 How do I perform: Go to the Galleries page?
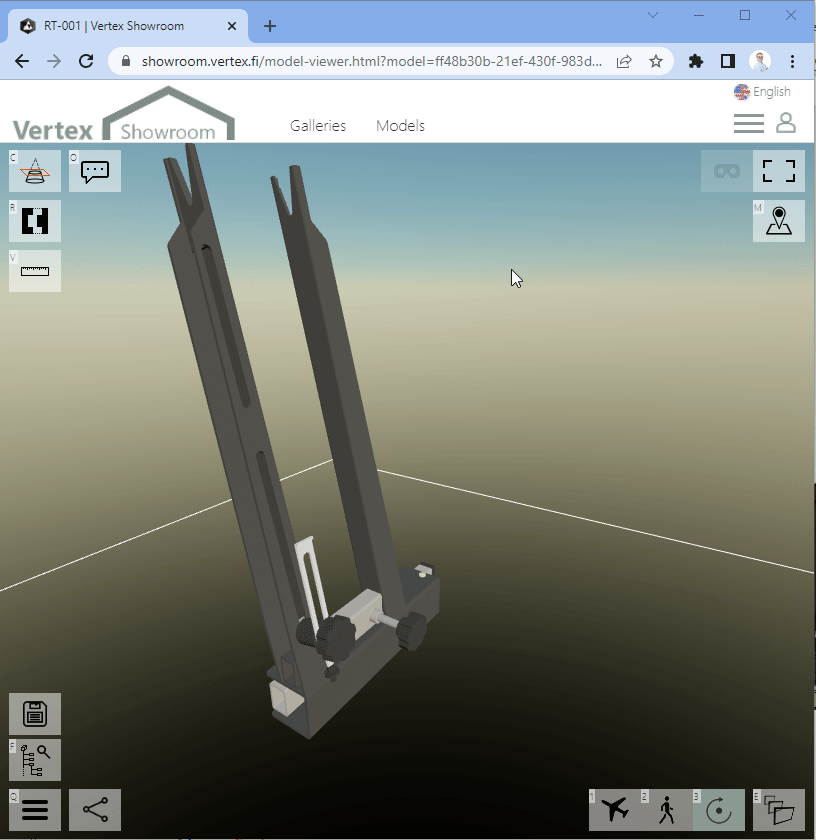click(x=318, y=126)
